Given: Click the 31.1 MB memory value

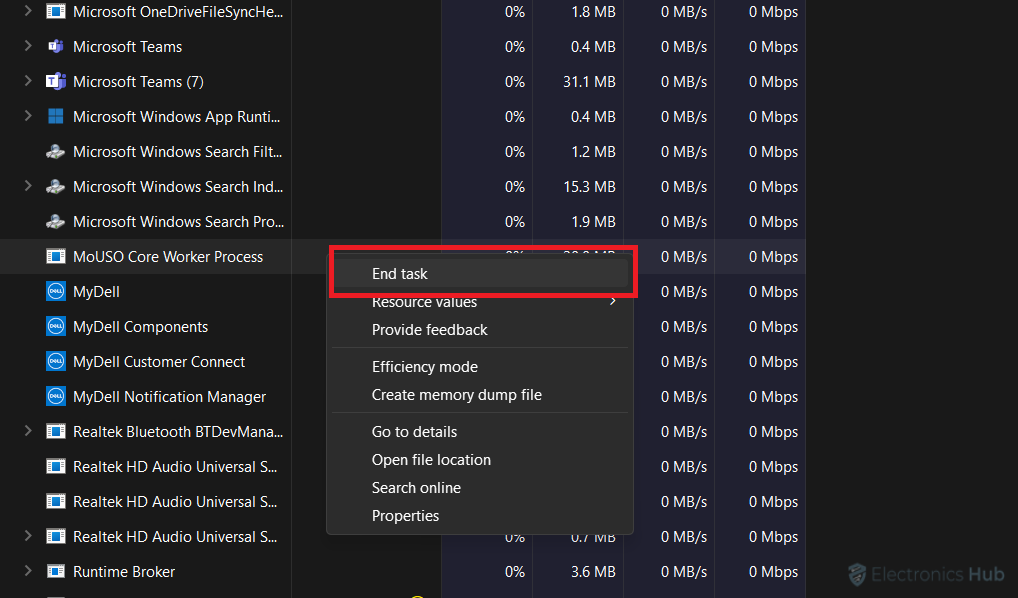Looking at the screenshot, I should (x=589, y=82).
